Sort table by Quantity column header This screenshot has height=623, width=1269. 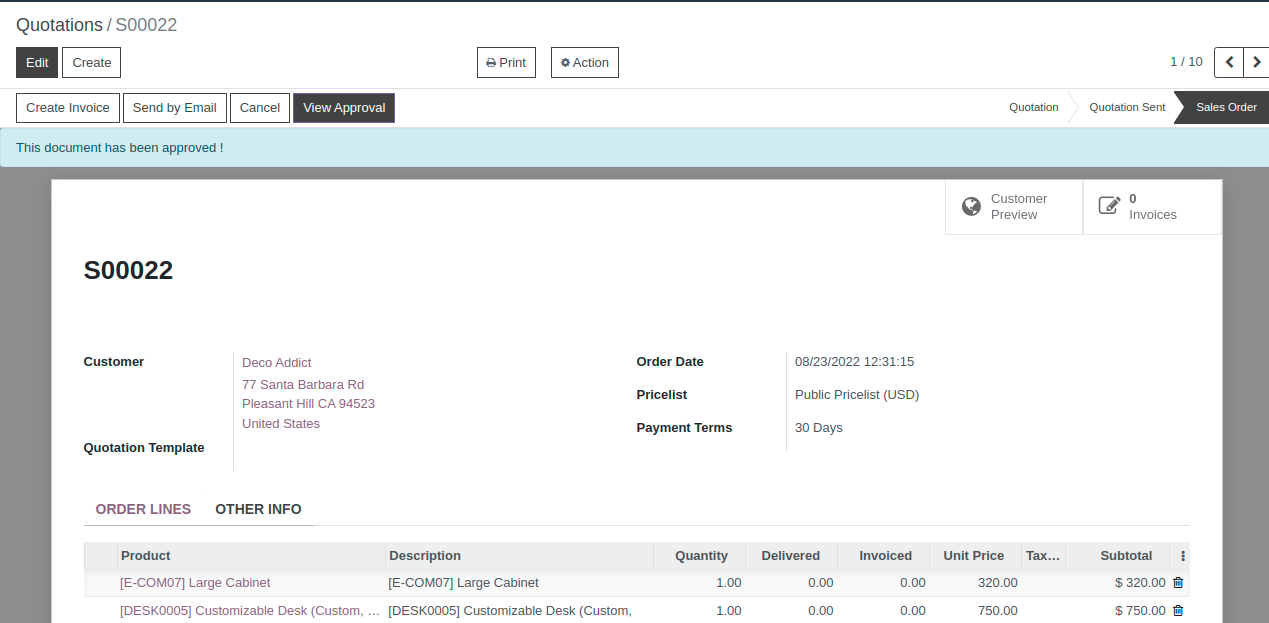[x=702, y=556]
